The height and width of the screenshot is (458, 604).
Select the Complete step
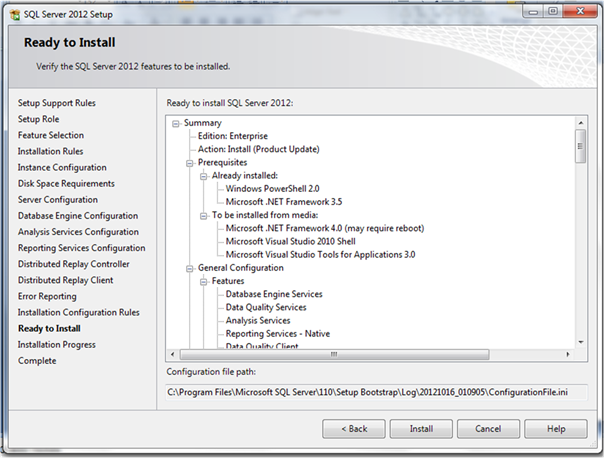[37, 361]
